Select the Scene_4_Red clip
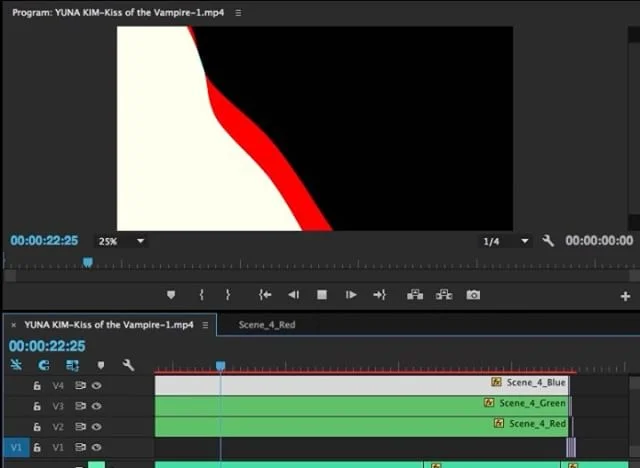640x468 pixels. pos(361,427)
